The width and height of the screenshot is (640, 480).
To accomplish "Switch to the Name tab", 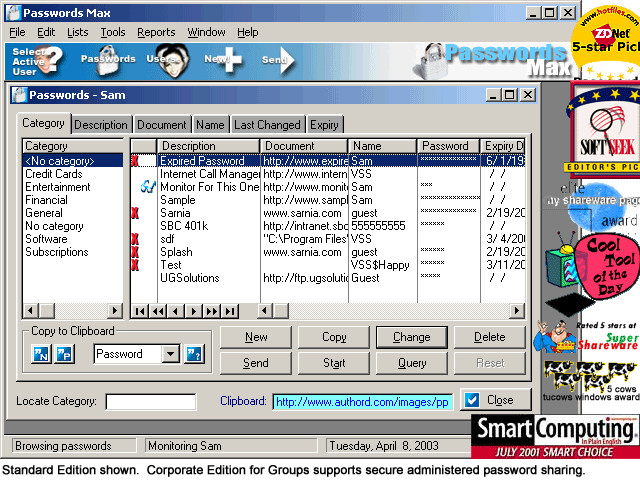I will (210, 124).
